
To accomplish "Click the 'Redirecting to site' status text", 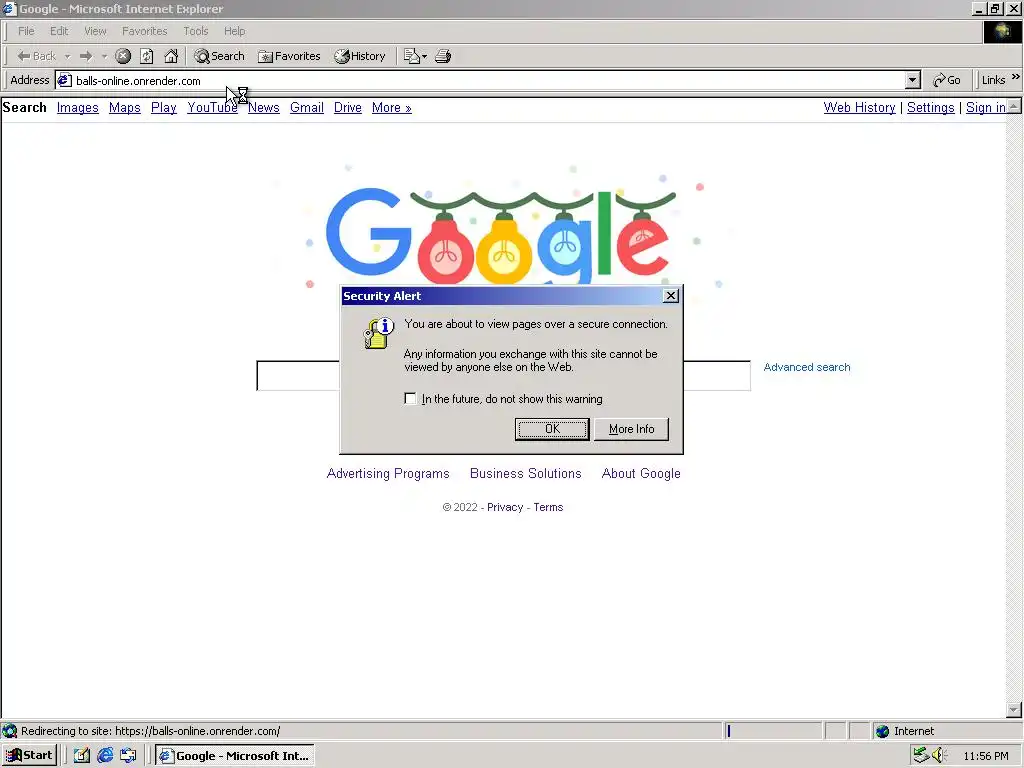I will tap(151, 731).
